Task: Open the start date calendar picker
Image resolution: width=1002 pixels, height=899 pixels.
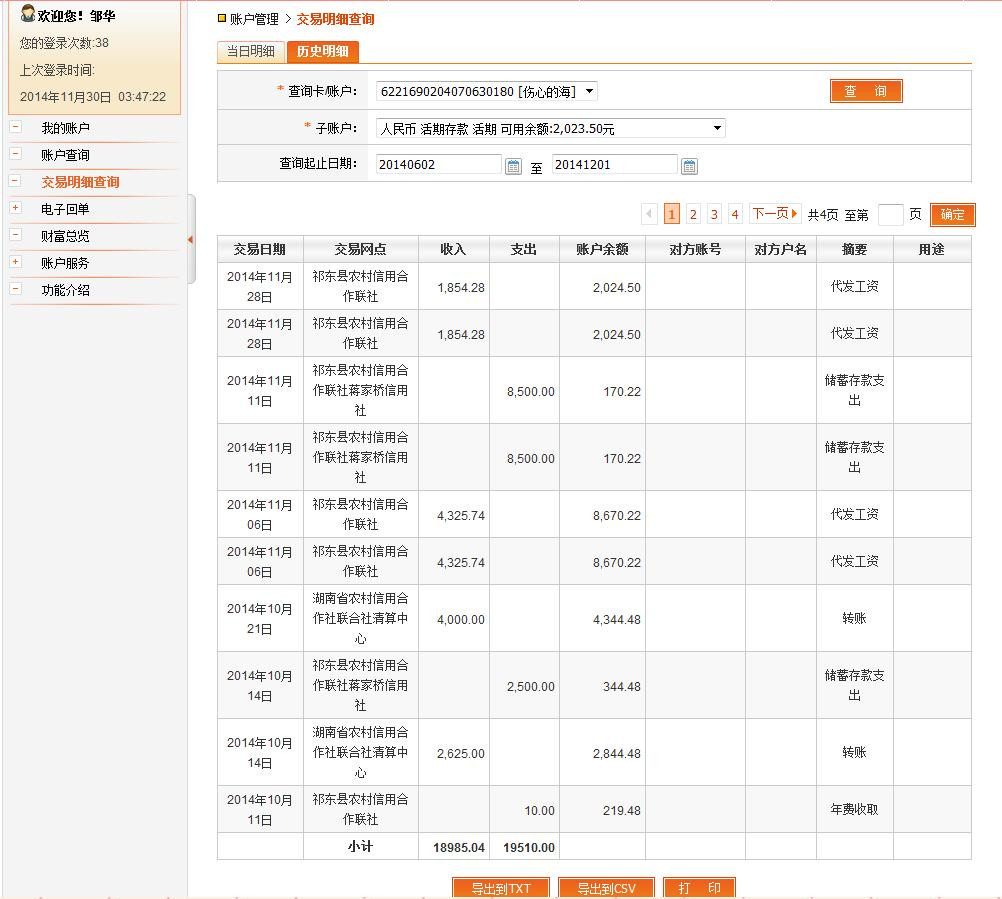Action: coord(513,166)
